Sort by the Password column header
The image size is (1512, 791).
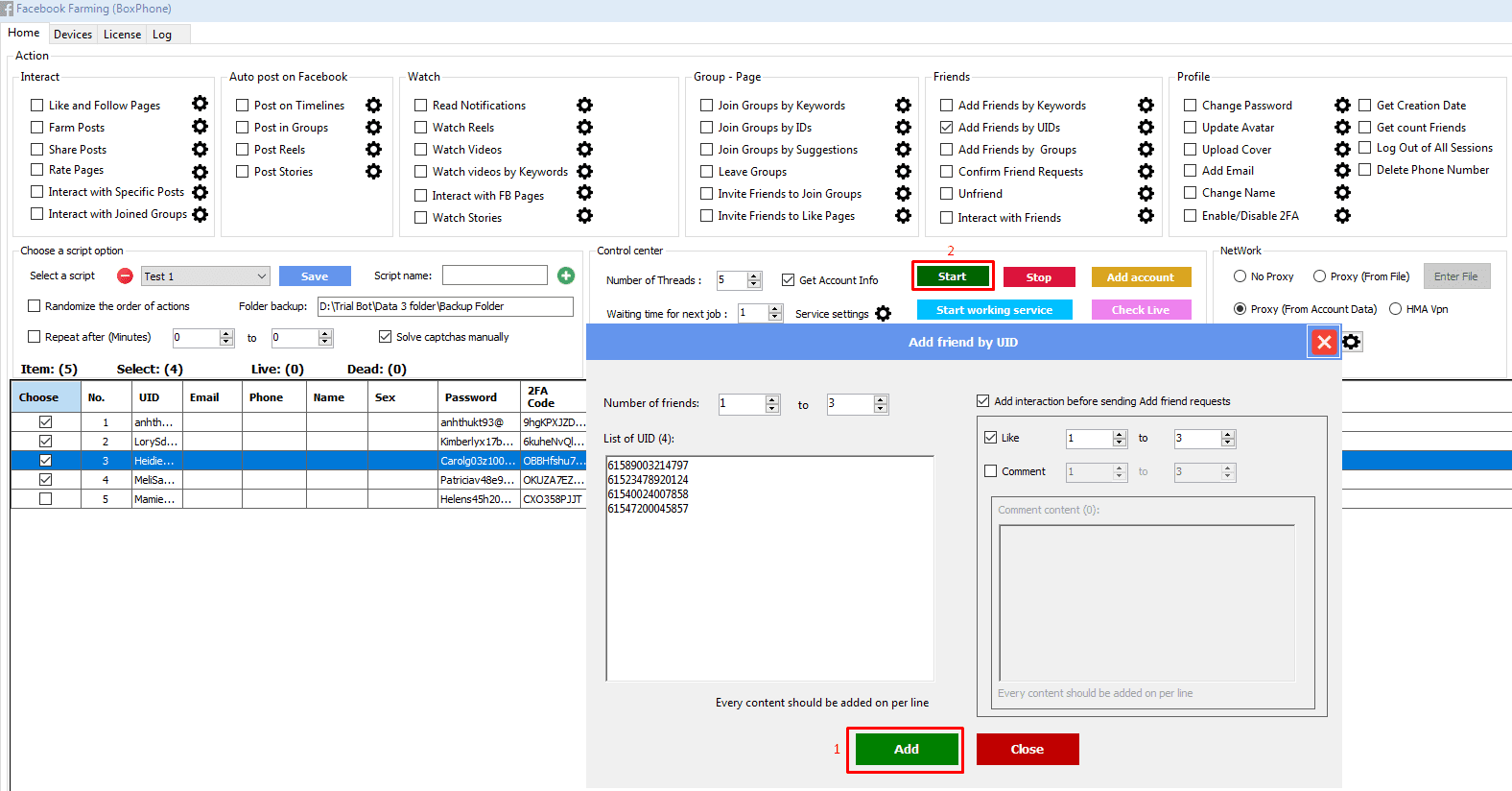coord(478,397)
